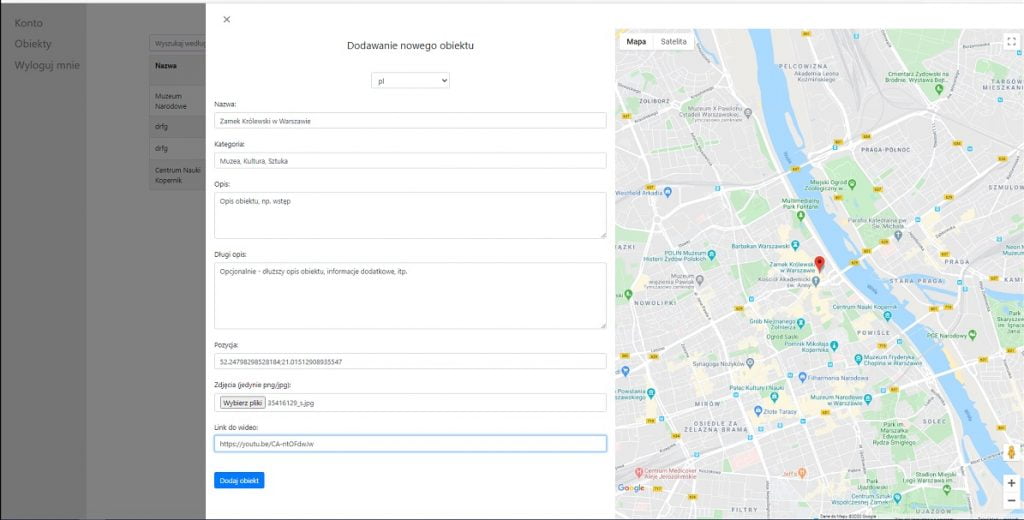The image size is (1024, 520).
Task: Focus the Link do wideo field
Action: click(410, 444)
